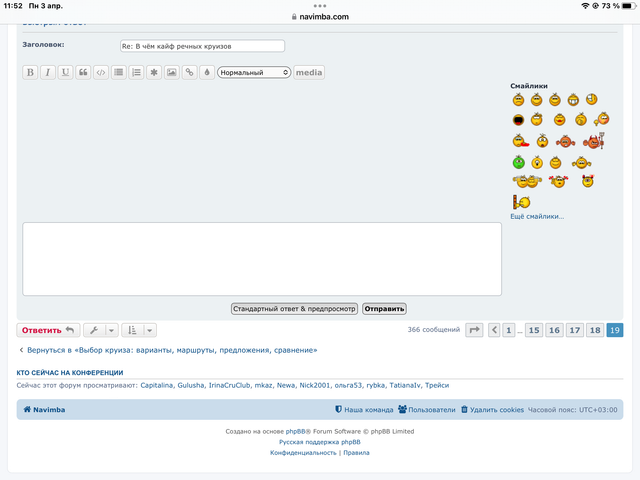Click Удалить cookies link
The height and width of the screenshot is (480, 640).
coord(492,409)
